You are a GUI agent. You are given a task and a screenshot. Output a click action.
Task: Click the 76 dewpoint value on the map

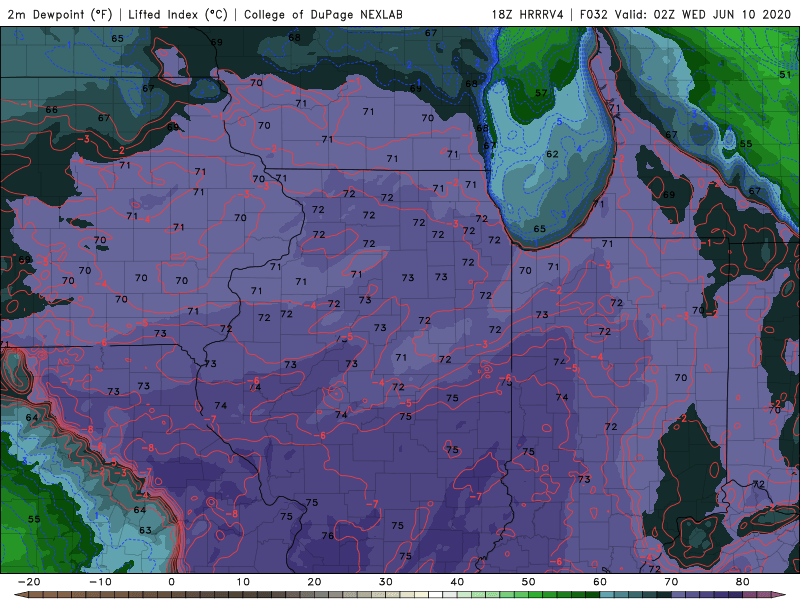(x=328, y=536)
